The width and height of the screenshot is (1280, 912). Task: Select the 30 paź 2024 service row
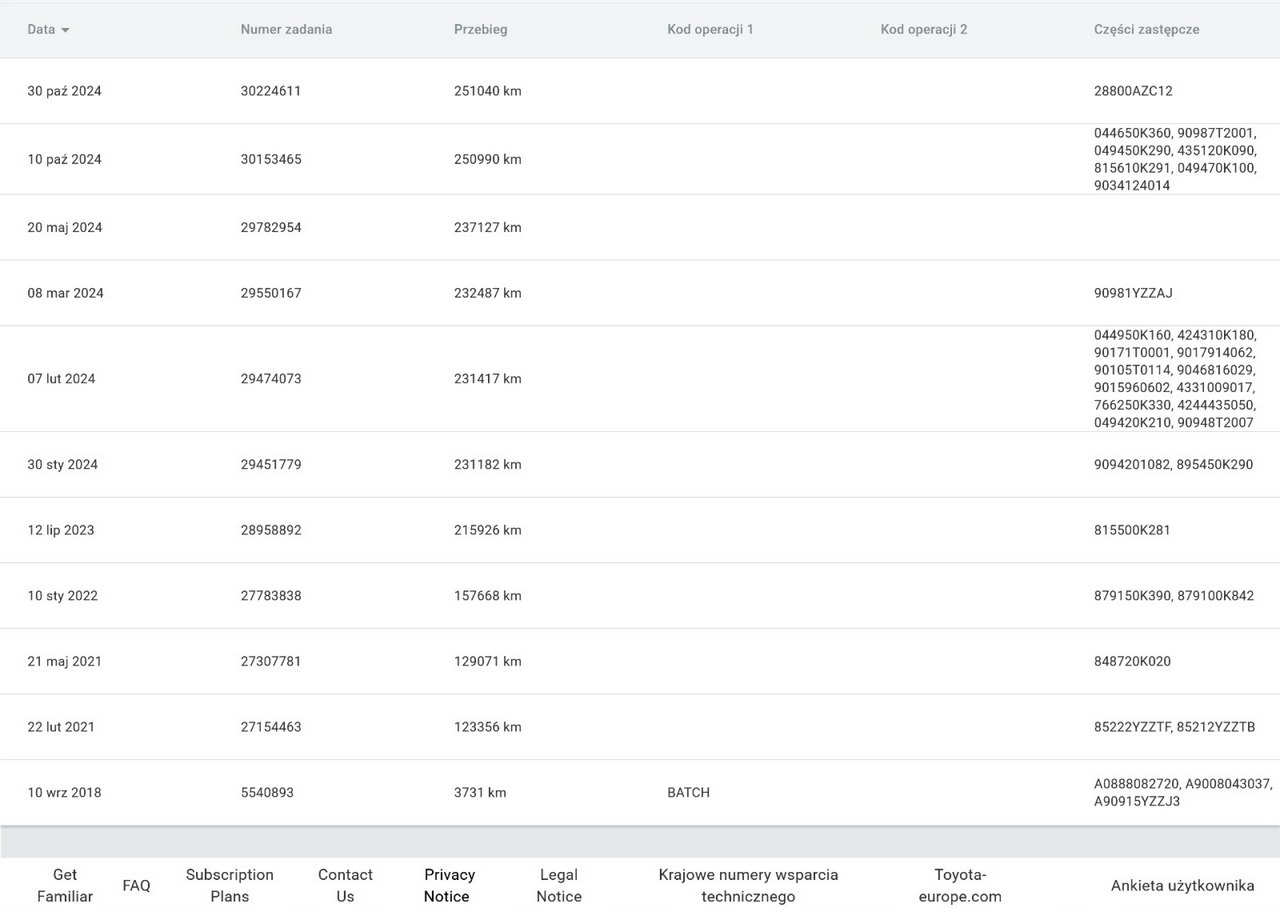[64, 91]
